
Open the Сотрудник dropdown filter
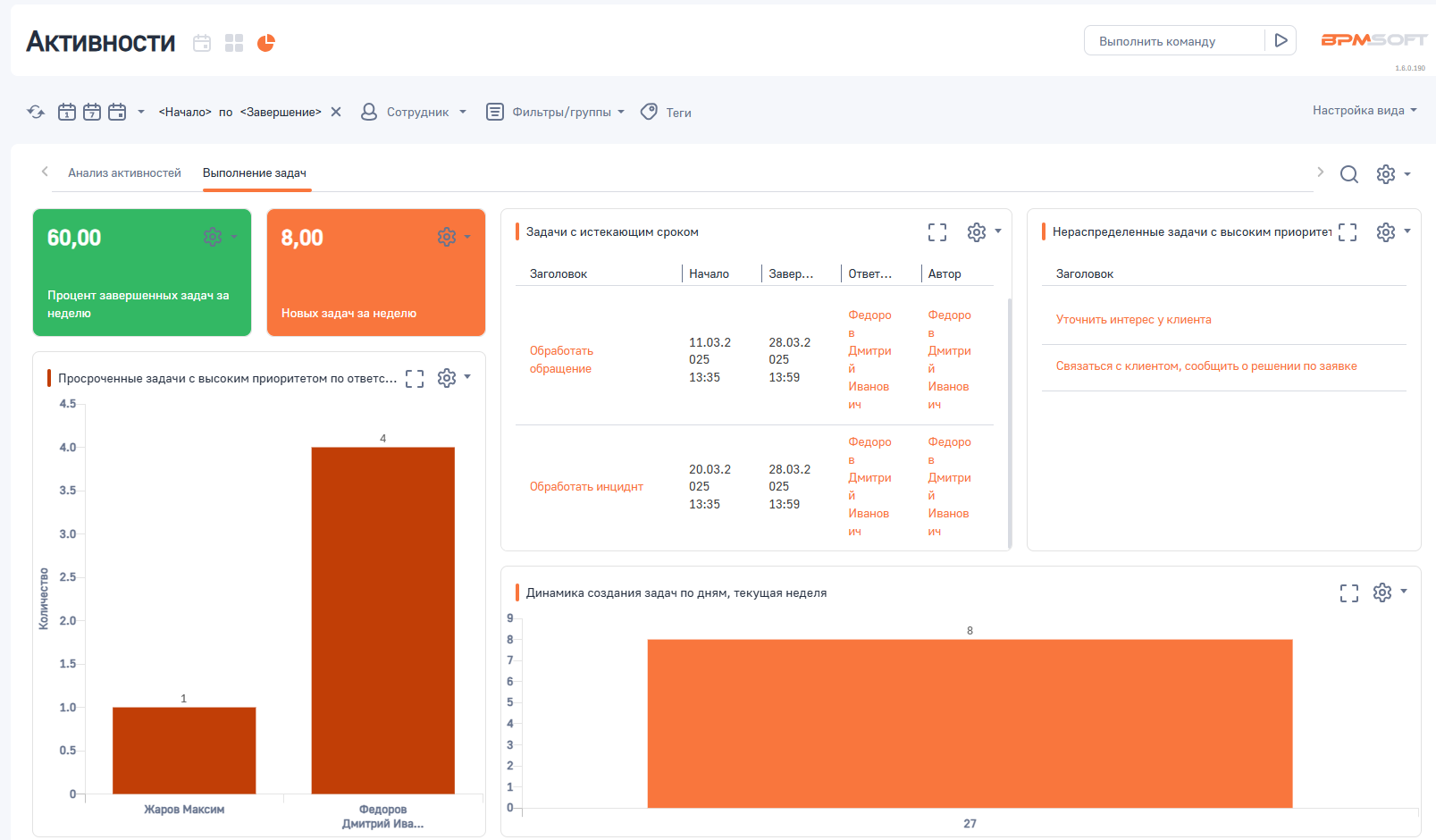(414, 113)
